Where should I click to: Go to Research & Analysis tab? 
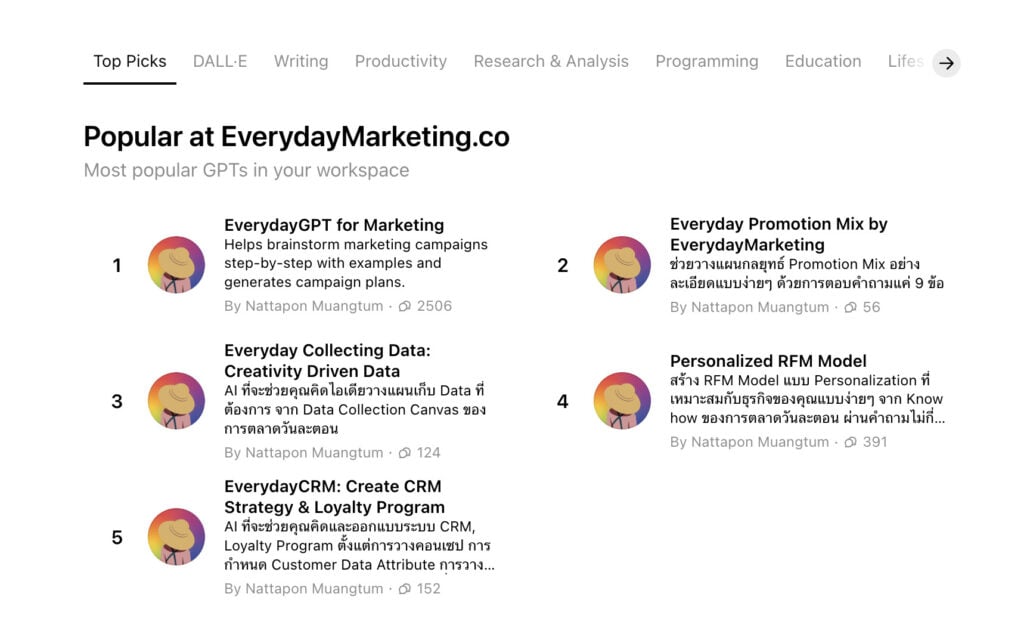tap(551, 61)
